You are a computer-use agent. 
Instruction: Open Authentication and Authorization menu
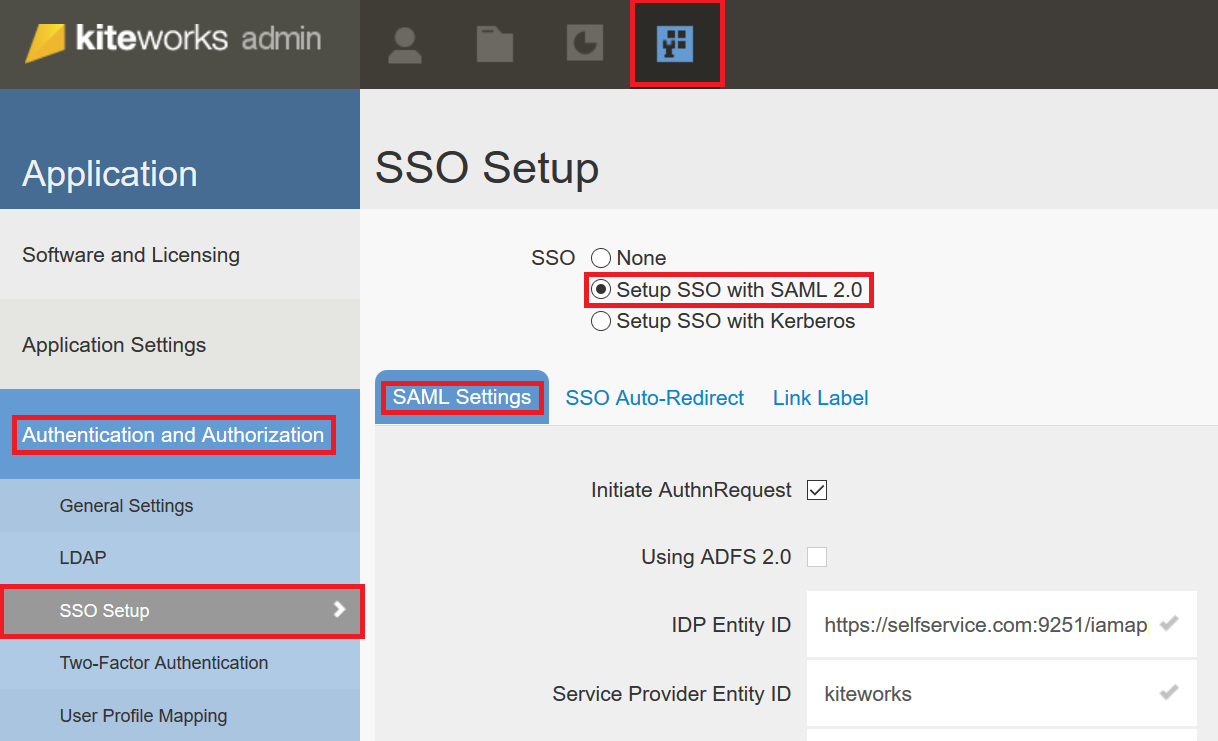(x=180, y=434)
